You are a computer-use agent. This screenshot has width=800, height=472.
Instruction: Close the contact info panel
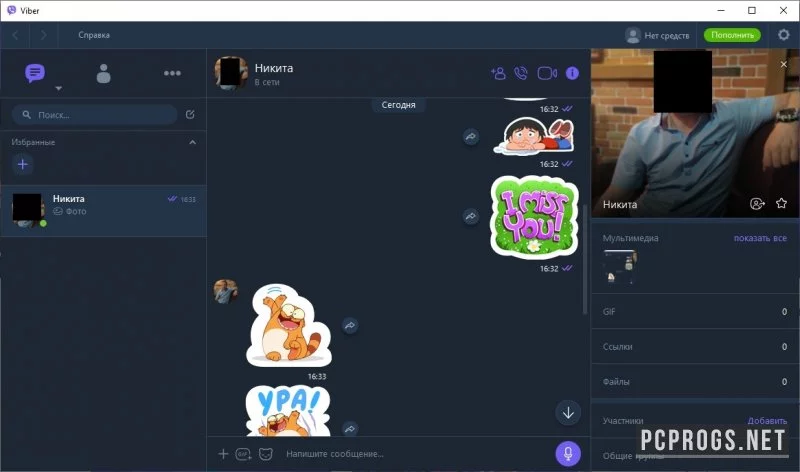[784, 64]
